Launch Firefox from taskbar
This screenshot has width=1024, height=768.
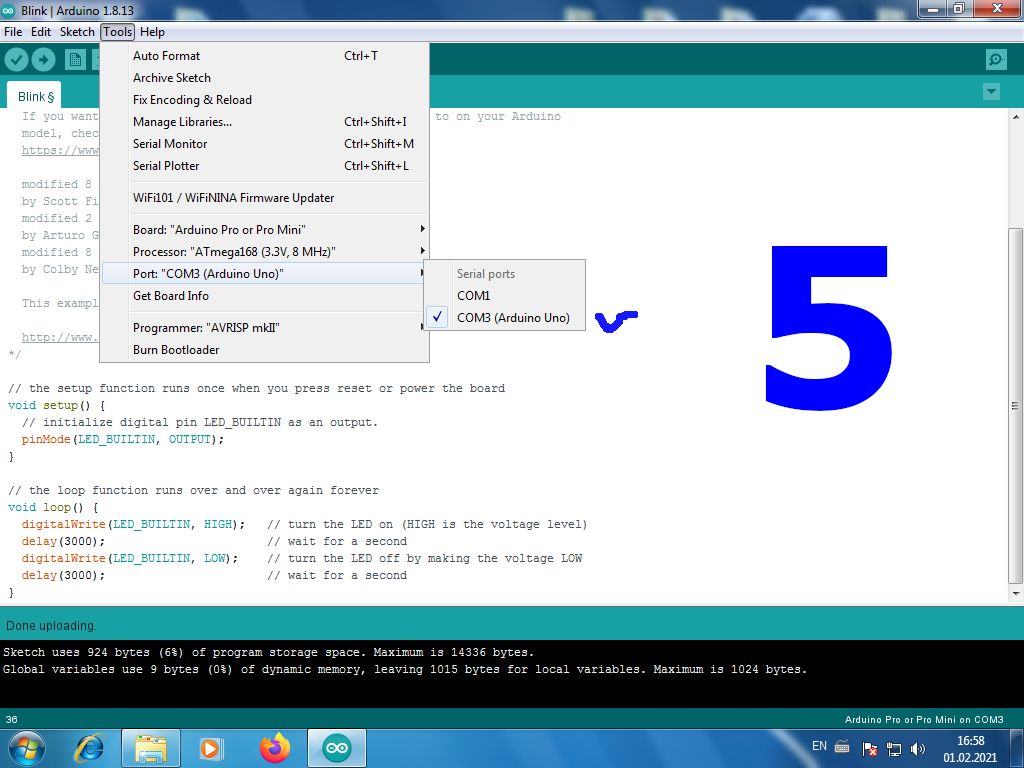(x=275, y=748)
